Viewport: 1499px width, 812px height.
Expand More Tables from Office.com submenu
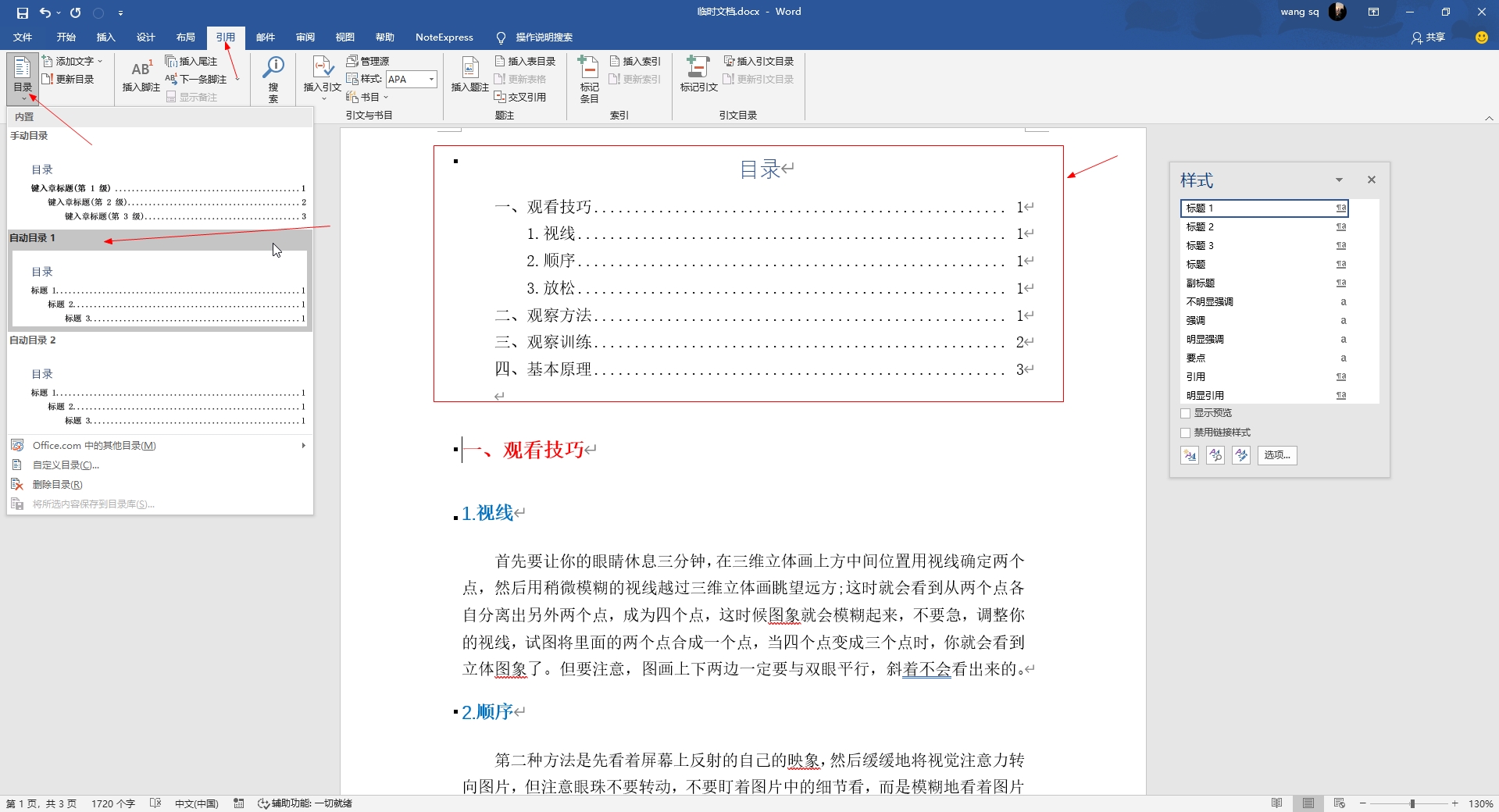click(160, 445)
